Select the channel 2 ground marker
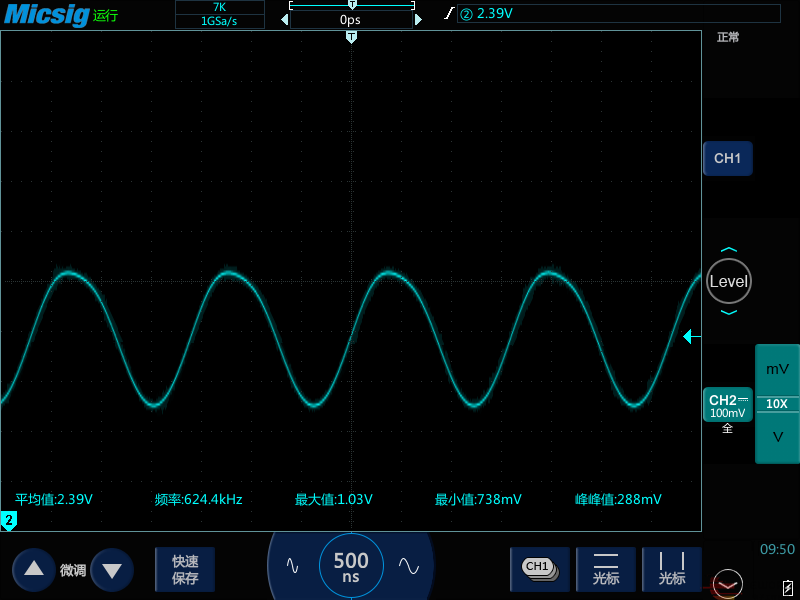The width and height of the screenshot is (800, 600). (x=9, y=521)
